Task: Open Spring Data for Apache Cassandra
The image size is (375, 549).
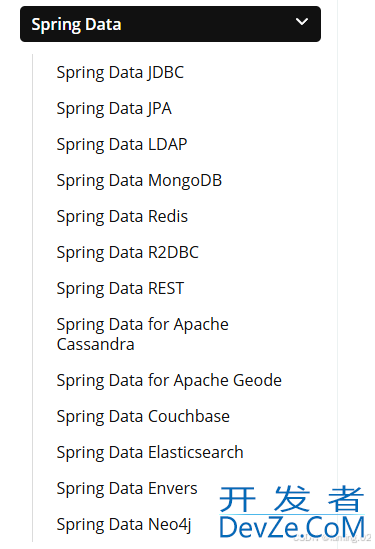Action: point(143,334)
